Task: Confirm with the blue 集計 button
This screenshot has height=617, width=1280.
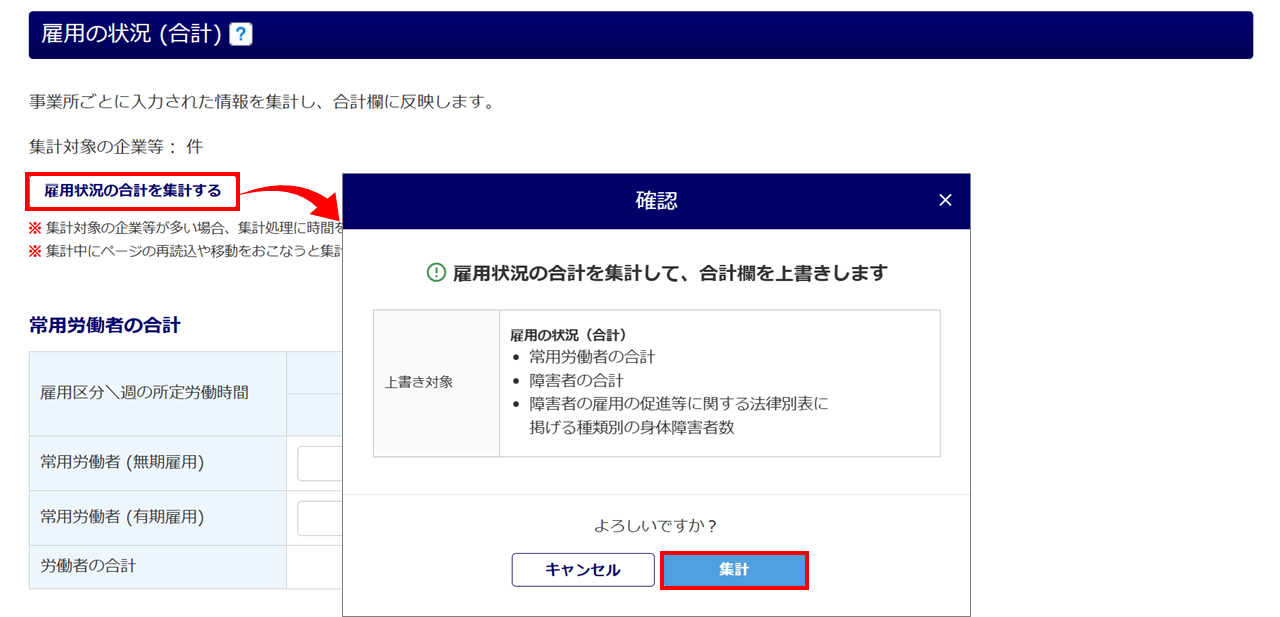Action: tap(733, 570)
